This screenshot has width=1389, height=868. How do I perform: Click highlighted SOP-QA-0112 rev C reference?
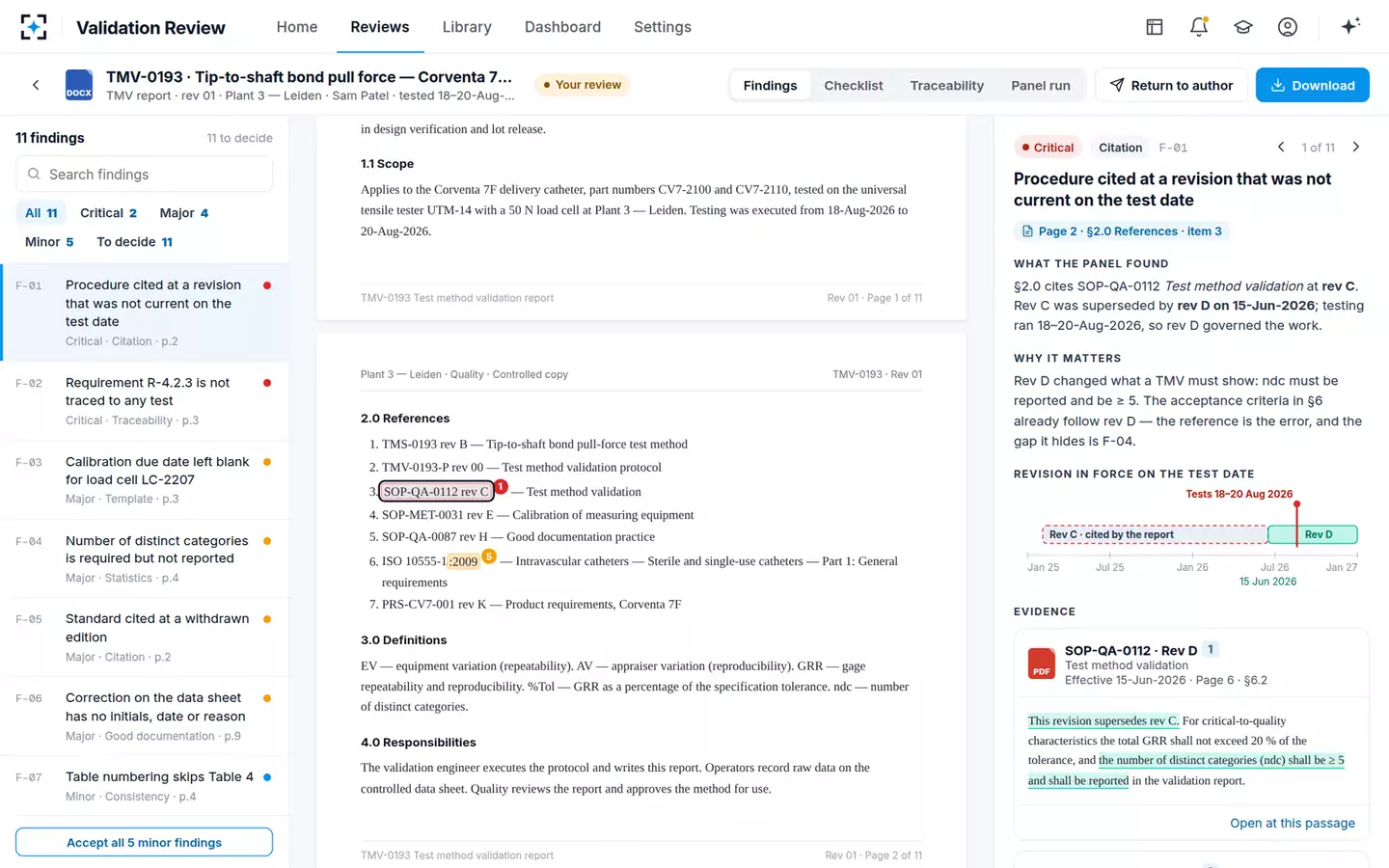[436, 491]
